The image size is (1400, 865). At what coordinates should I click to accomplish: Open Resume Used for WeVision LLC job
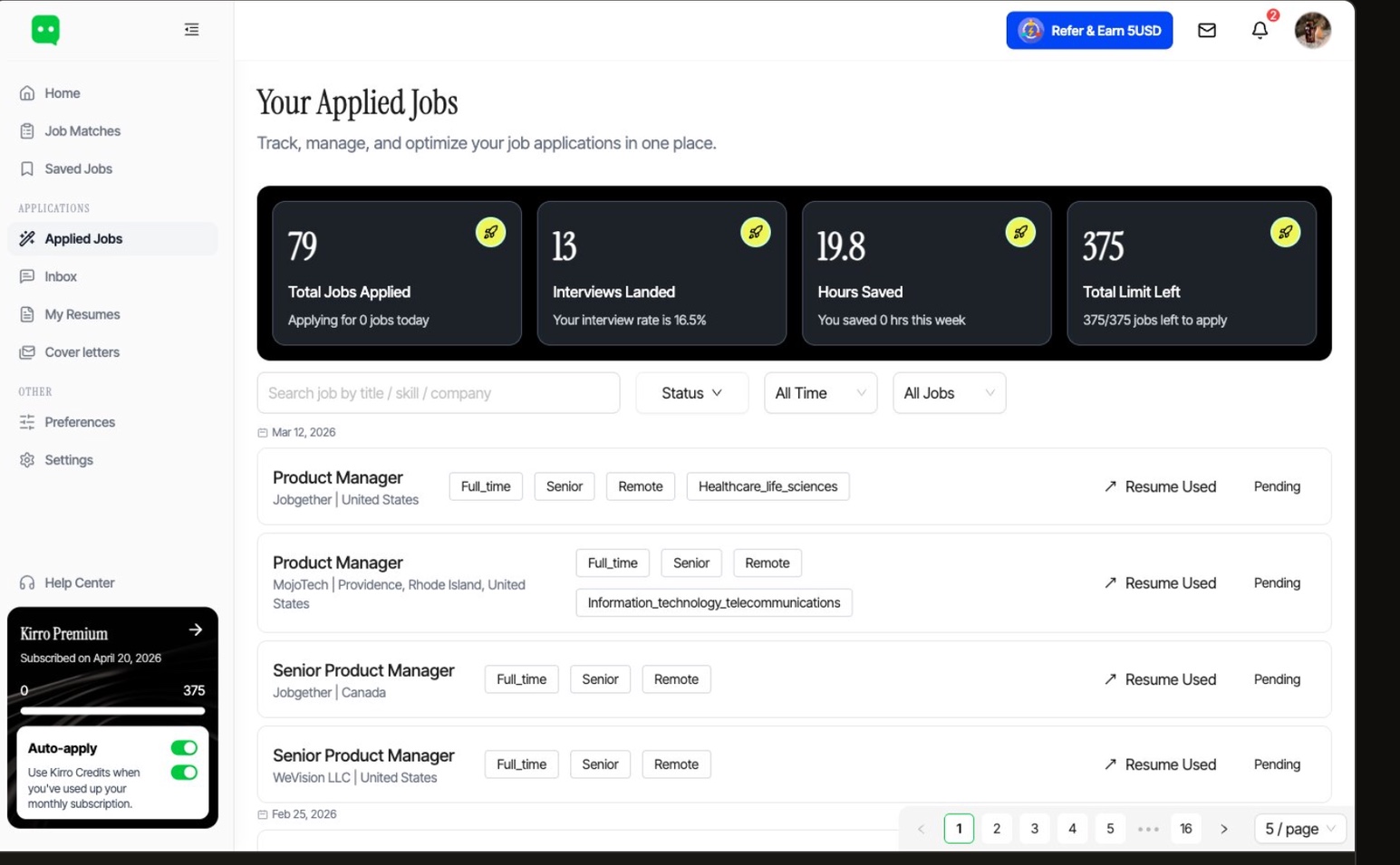click(x=1160, y=764)
